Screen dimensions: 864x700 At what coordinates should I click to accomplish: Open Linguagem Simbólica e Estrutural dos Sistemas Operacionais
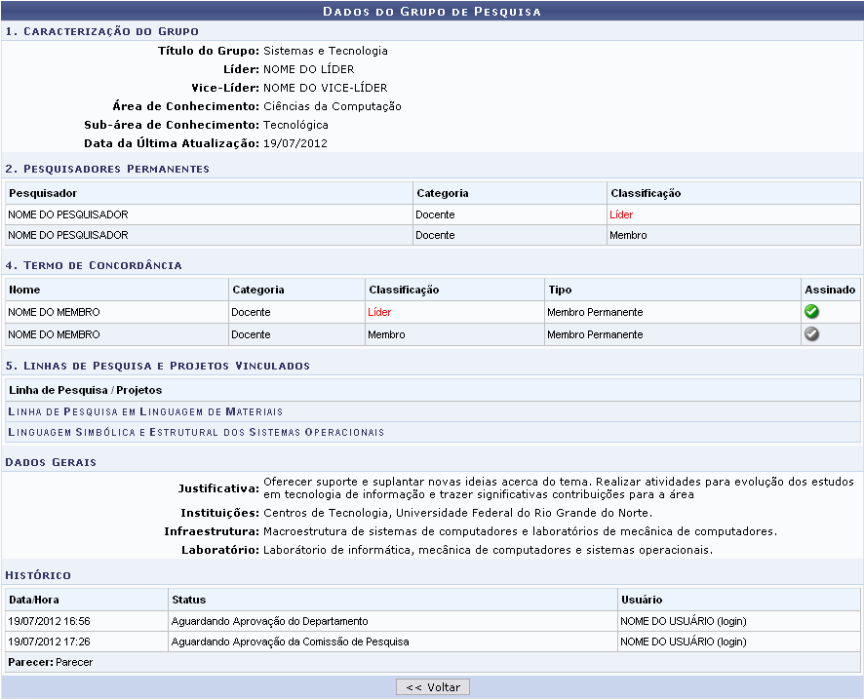(196, 432)
